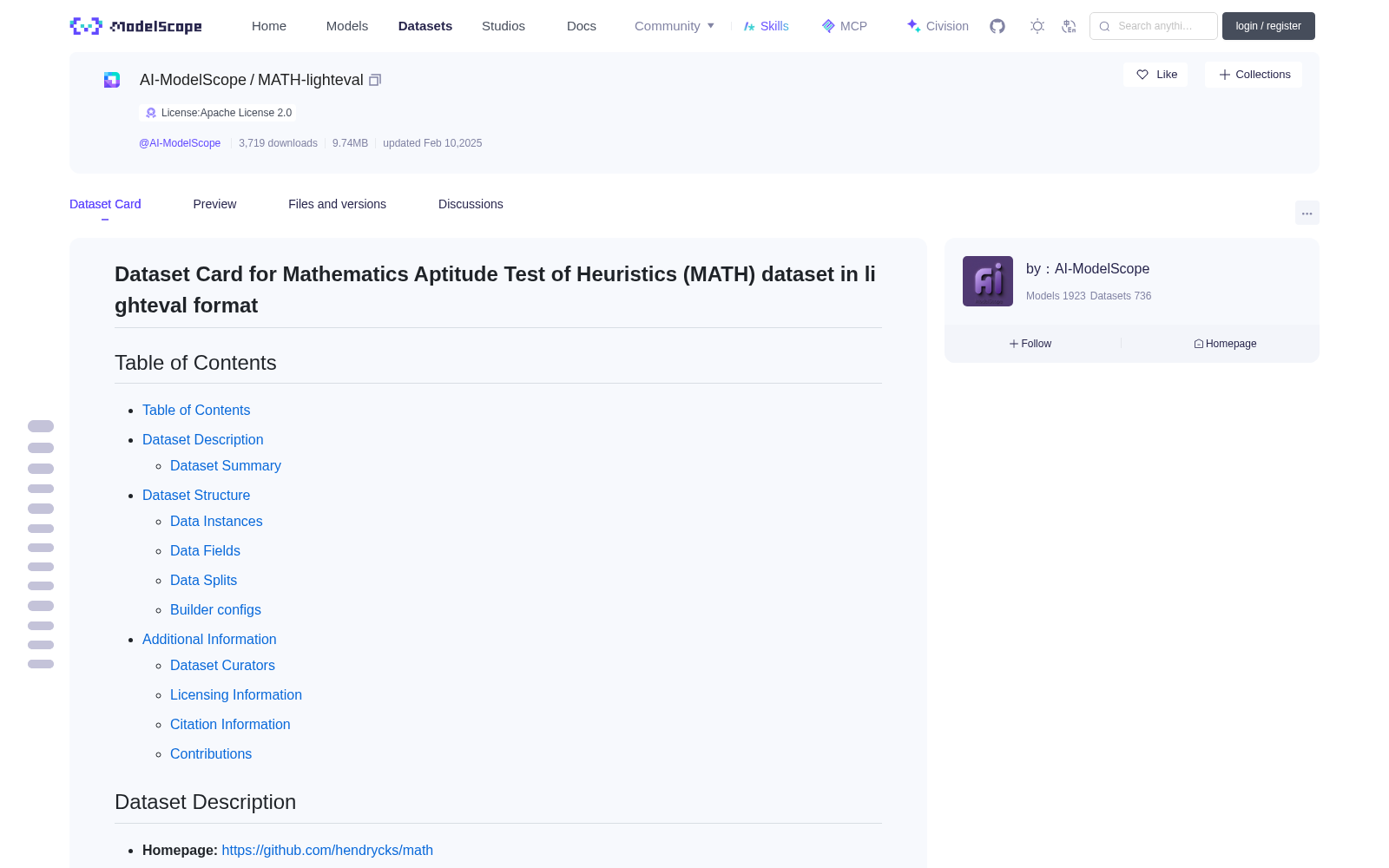Add dataset to Collections
1389x868 pixels.
[x=1254, y=75]
